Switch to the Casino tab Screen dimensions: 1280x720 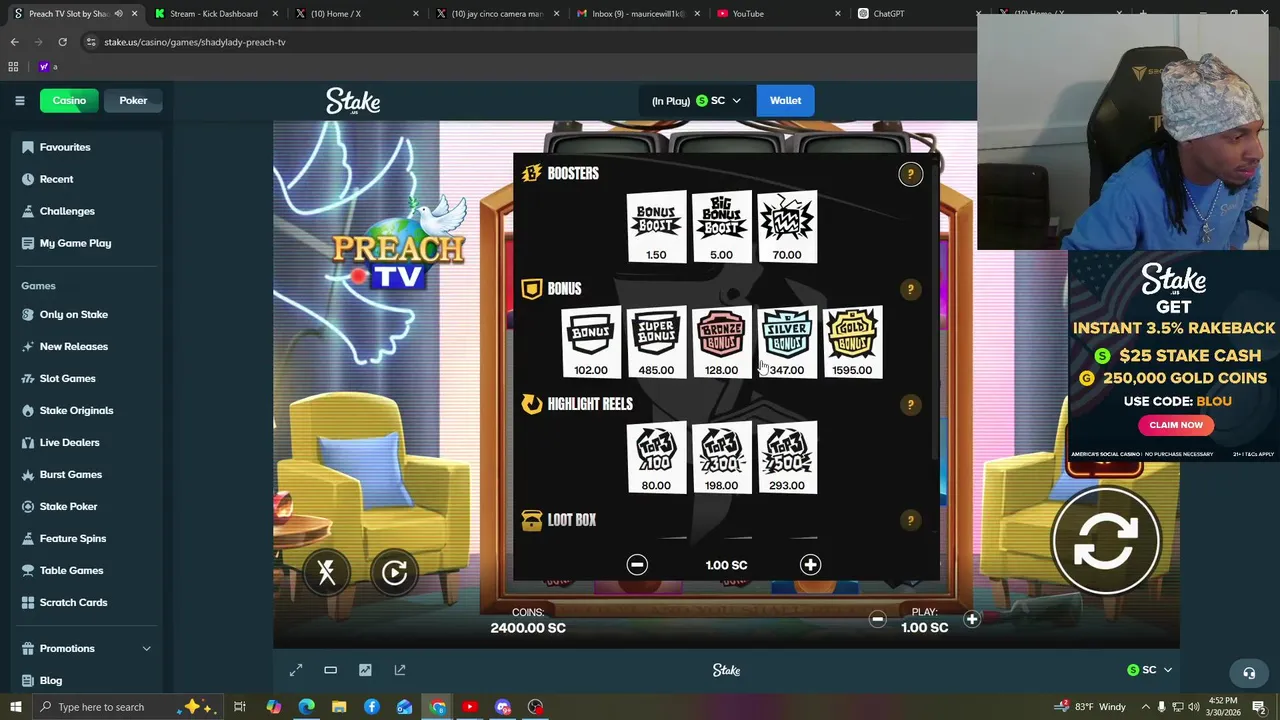[69, 100]
